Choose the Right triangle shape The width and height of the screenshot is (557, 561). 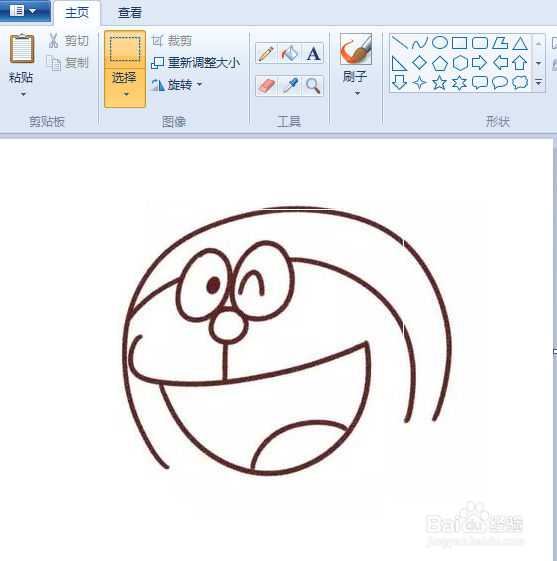pyautogui.click(x=400, y=63)
